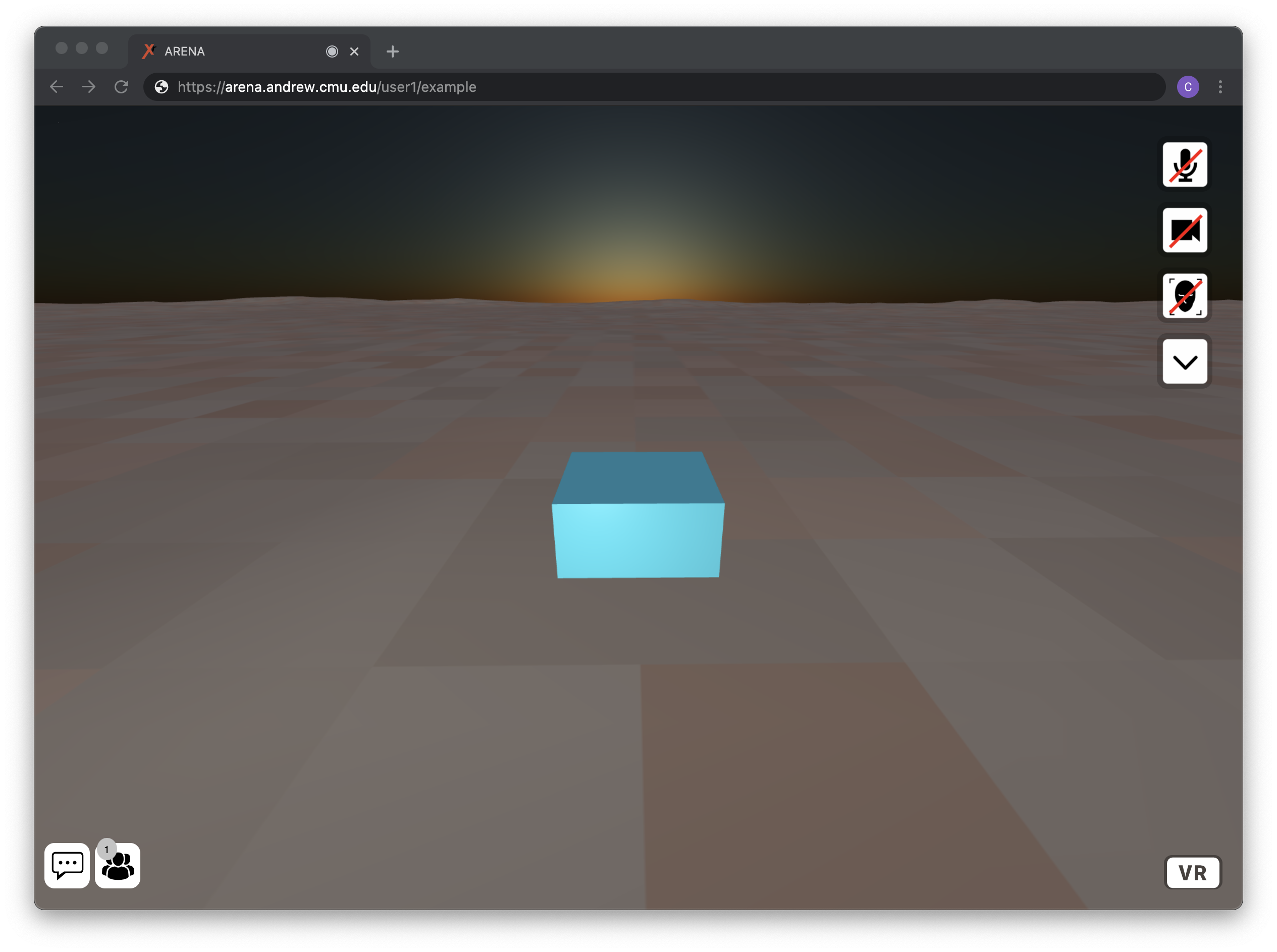This screenshot has height=952, width=1277.
Task: Go back in the browser
Action: point(57,87)
